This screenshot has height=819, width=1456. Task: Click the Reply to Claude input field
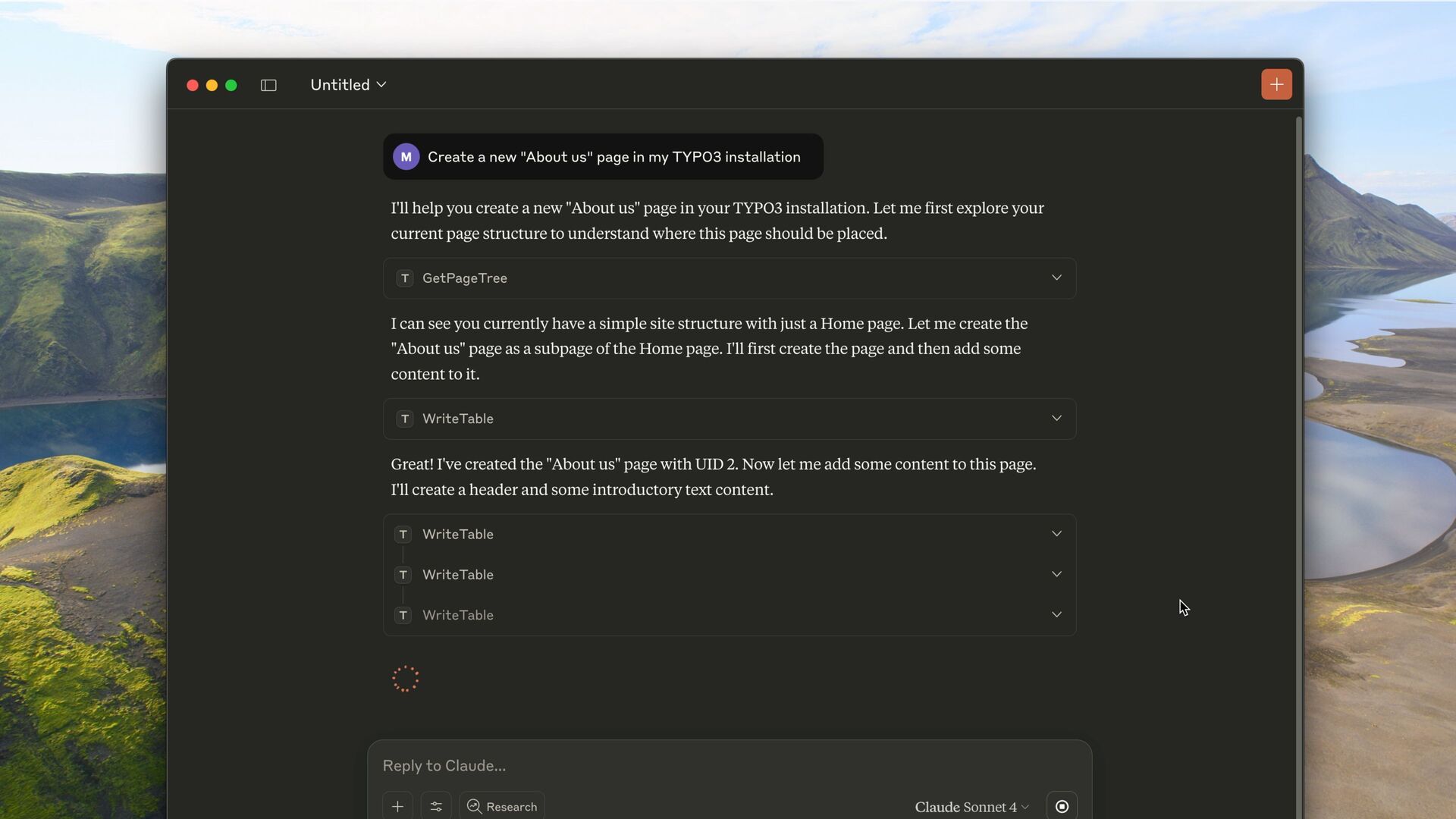(x=728, y=766)
